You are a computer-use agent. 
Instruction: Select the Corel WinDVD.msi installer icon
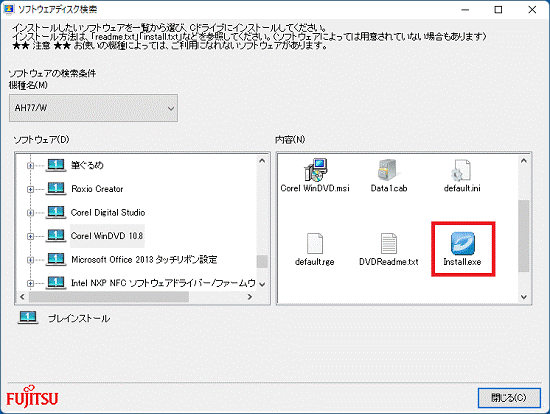click(x=315, y=169)
